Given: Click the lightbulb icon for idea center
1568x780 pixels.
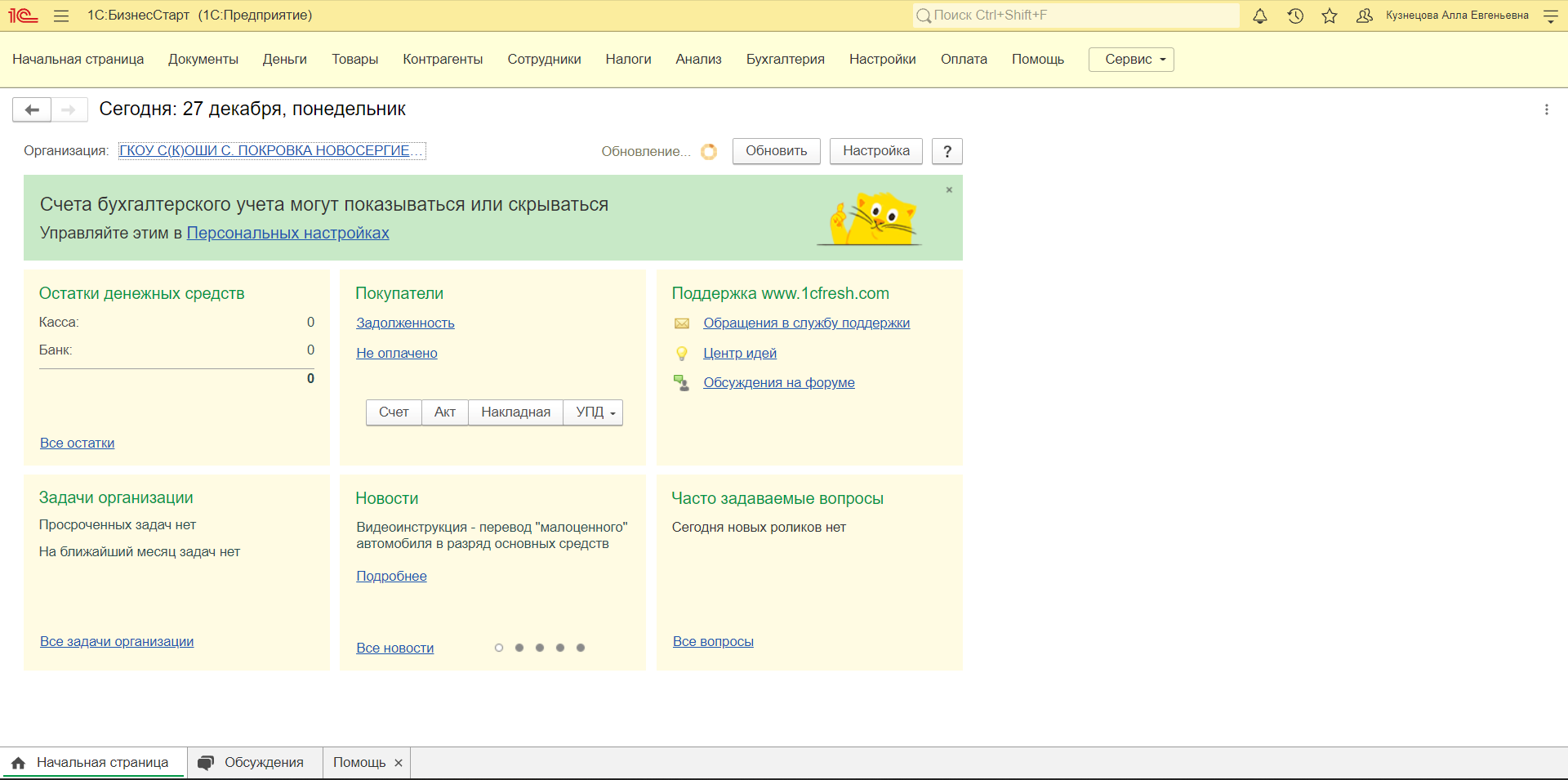Looking at the screenshot, I should click(x=682, y=354).
